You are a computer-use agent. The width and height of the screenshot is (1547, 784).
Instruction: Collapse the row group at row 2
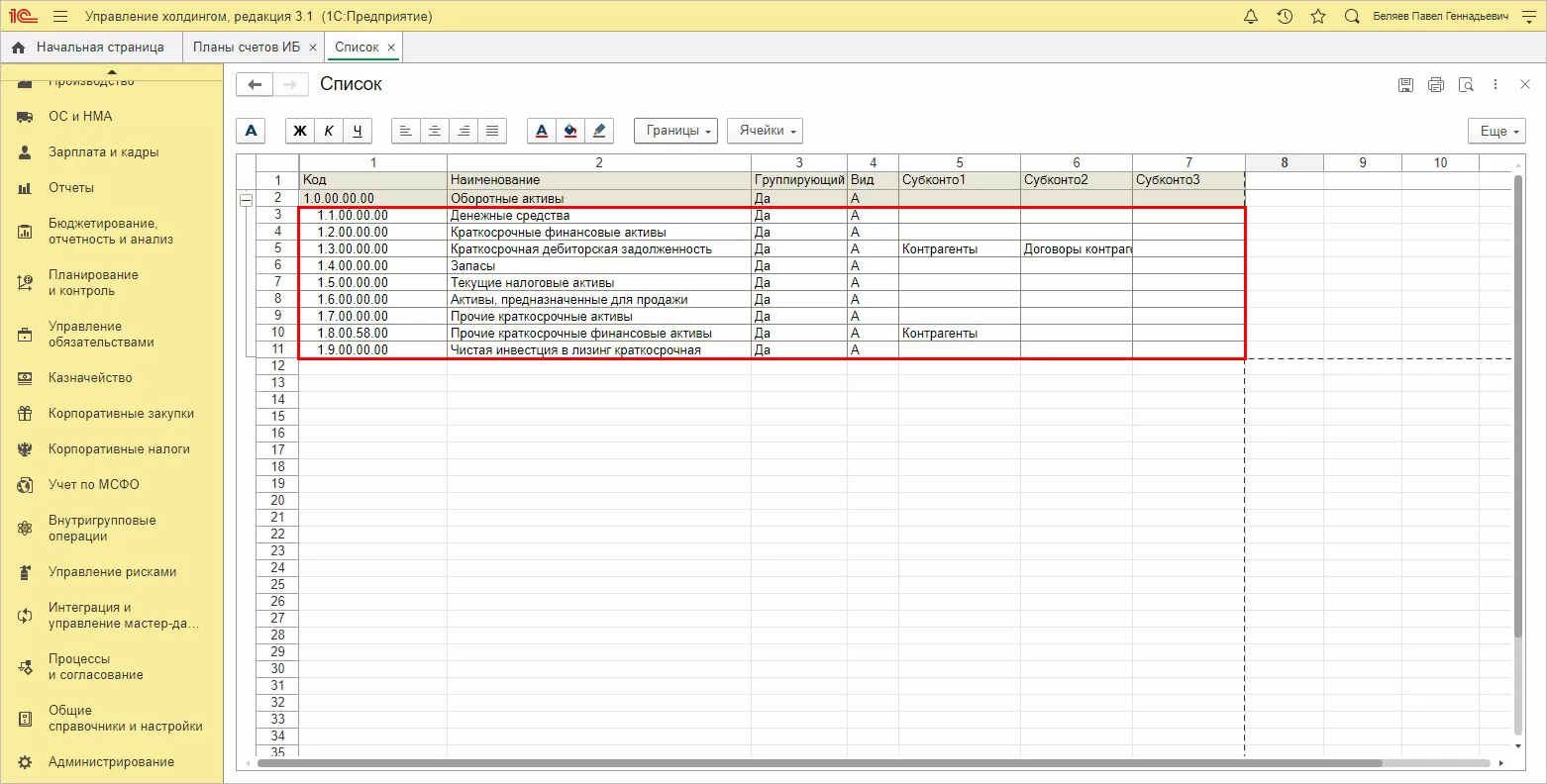246,199
